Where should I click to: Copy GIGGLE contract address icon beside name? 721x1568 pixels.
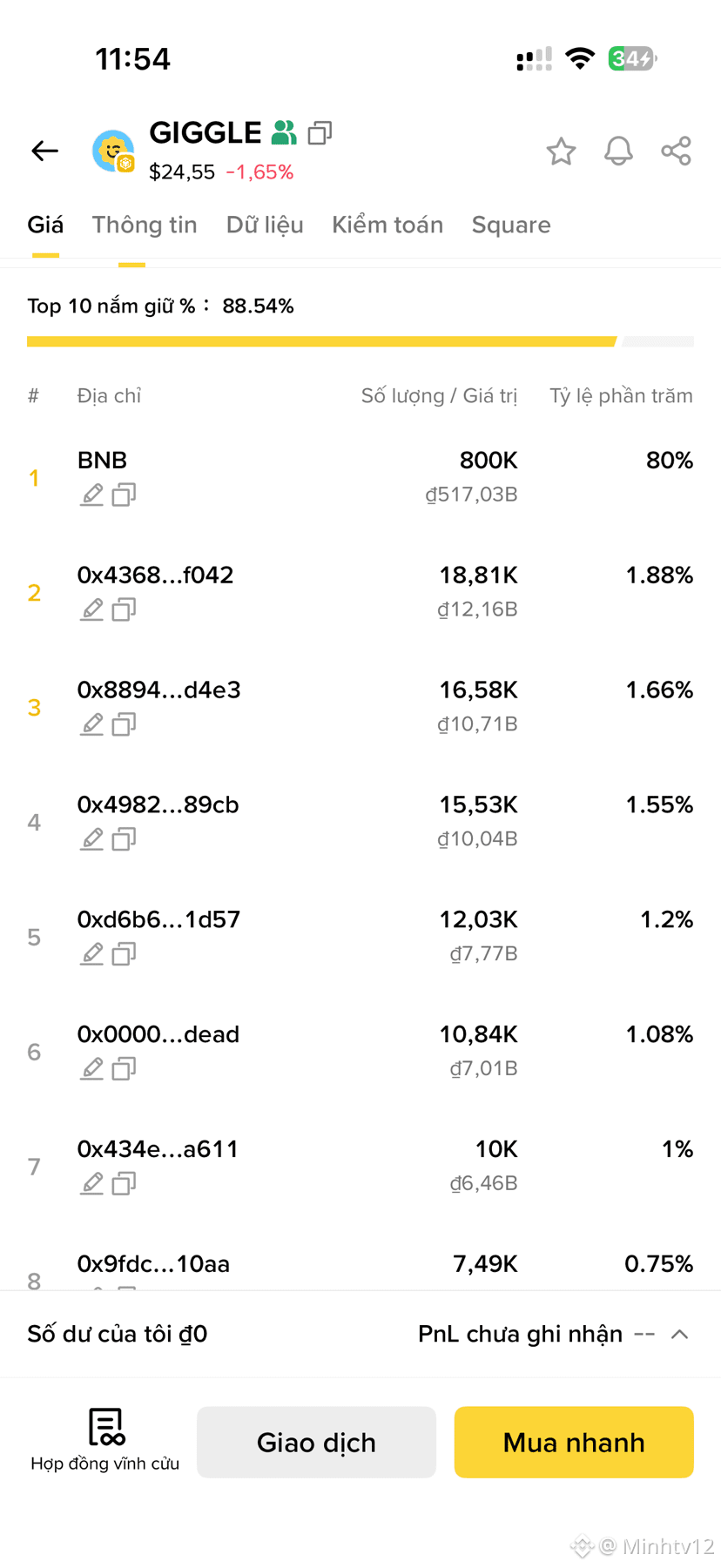[x=320, y=133]
